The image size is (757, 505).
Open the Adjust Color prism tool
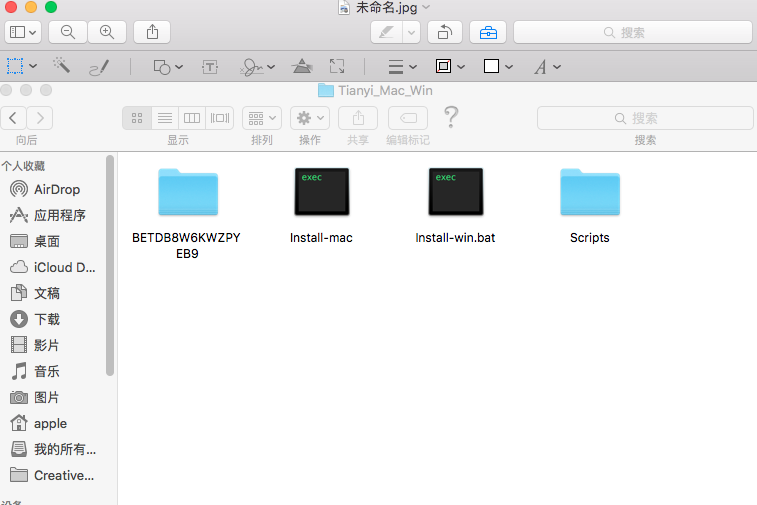point(302,66)
